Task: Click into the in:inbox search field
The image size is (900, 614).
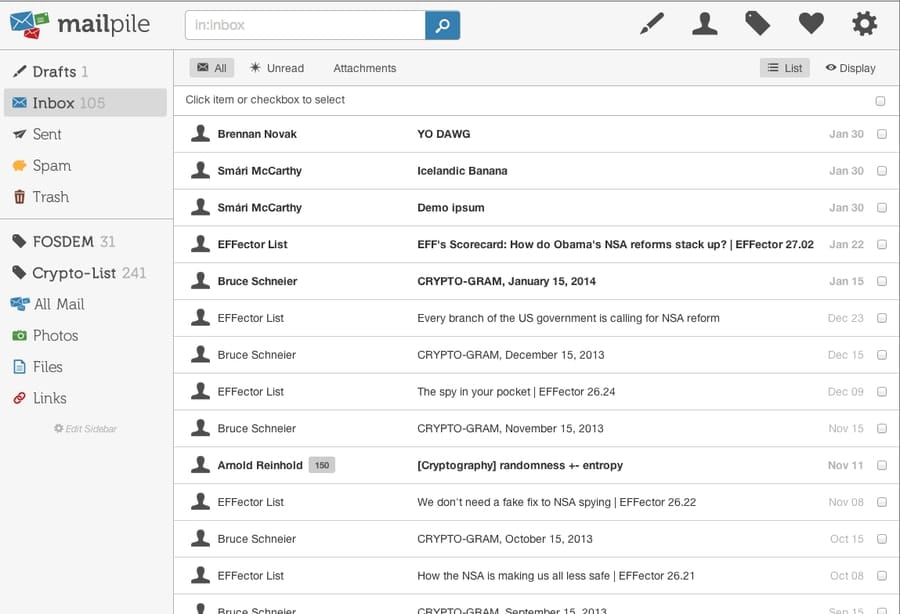Action: coord(305,25)
